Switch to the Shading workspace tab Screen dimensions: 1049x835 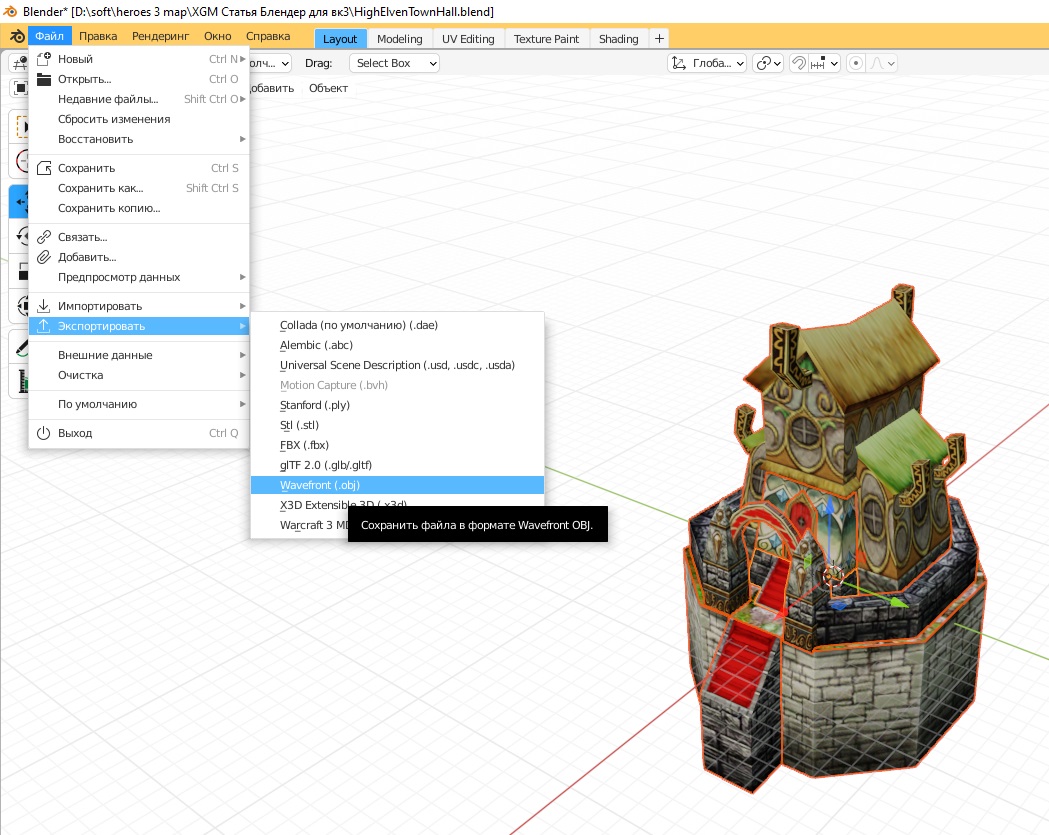tap(618, 39)
